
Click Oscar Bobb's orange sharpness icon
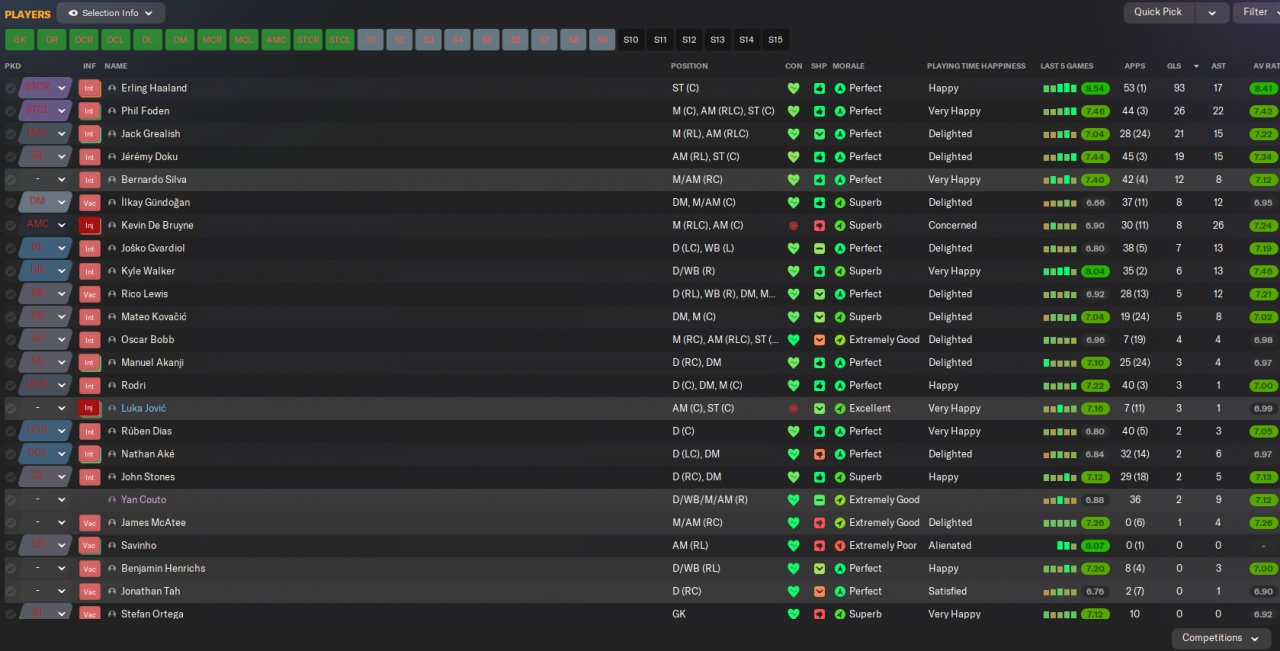point(819,339)
